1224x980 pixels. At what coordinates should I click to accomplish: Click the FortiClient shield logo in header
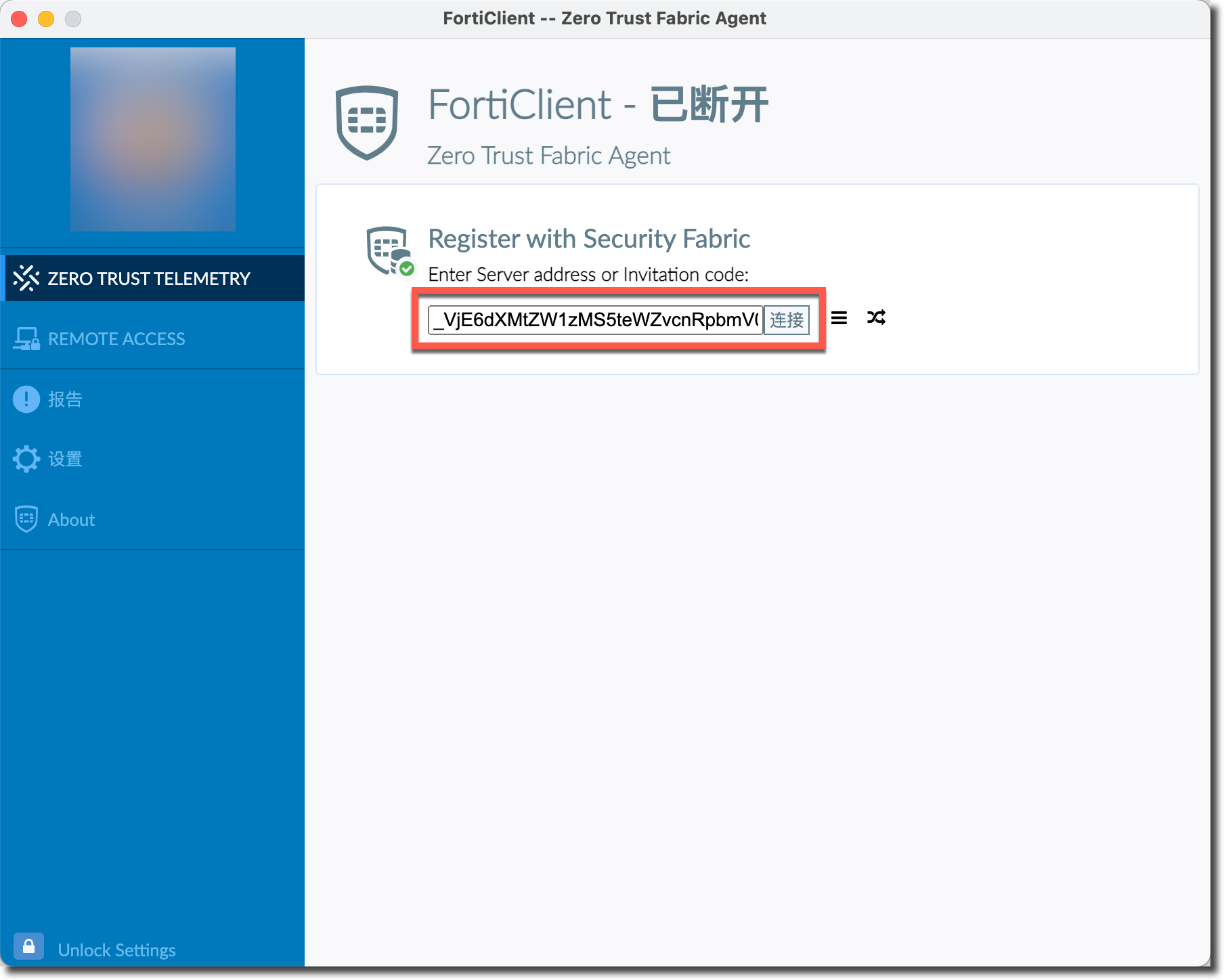[367, 122]
